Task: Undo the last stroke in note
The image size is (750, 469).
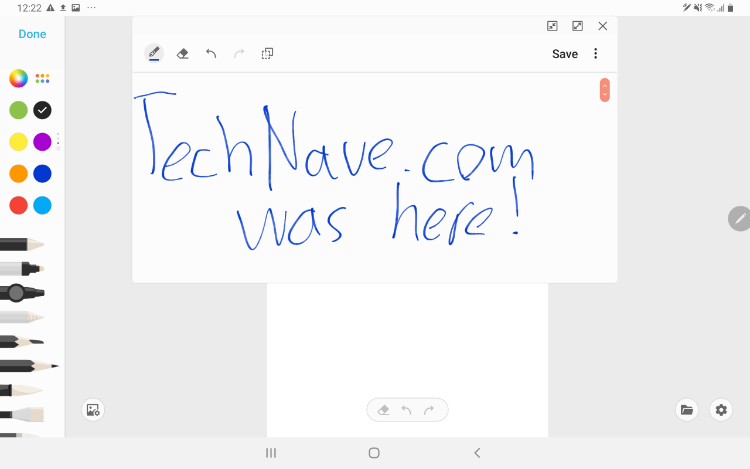Action: (211, 53)
